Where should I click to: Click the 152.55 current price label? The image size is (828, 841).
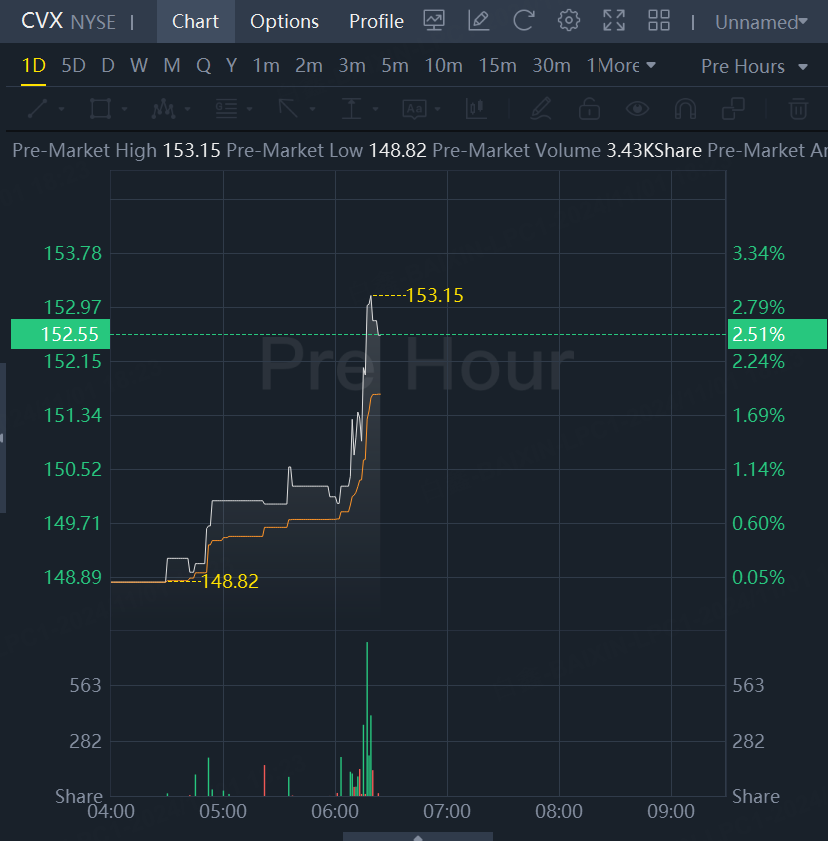61,334
